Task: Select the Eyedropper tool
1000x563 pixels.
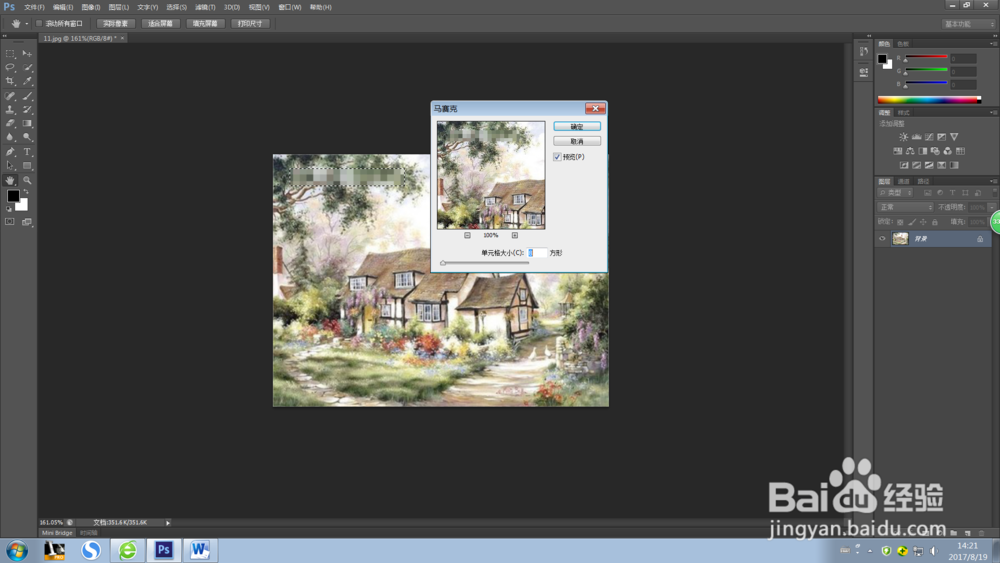Action: (27, 81)
